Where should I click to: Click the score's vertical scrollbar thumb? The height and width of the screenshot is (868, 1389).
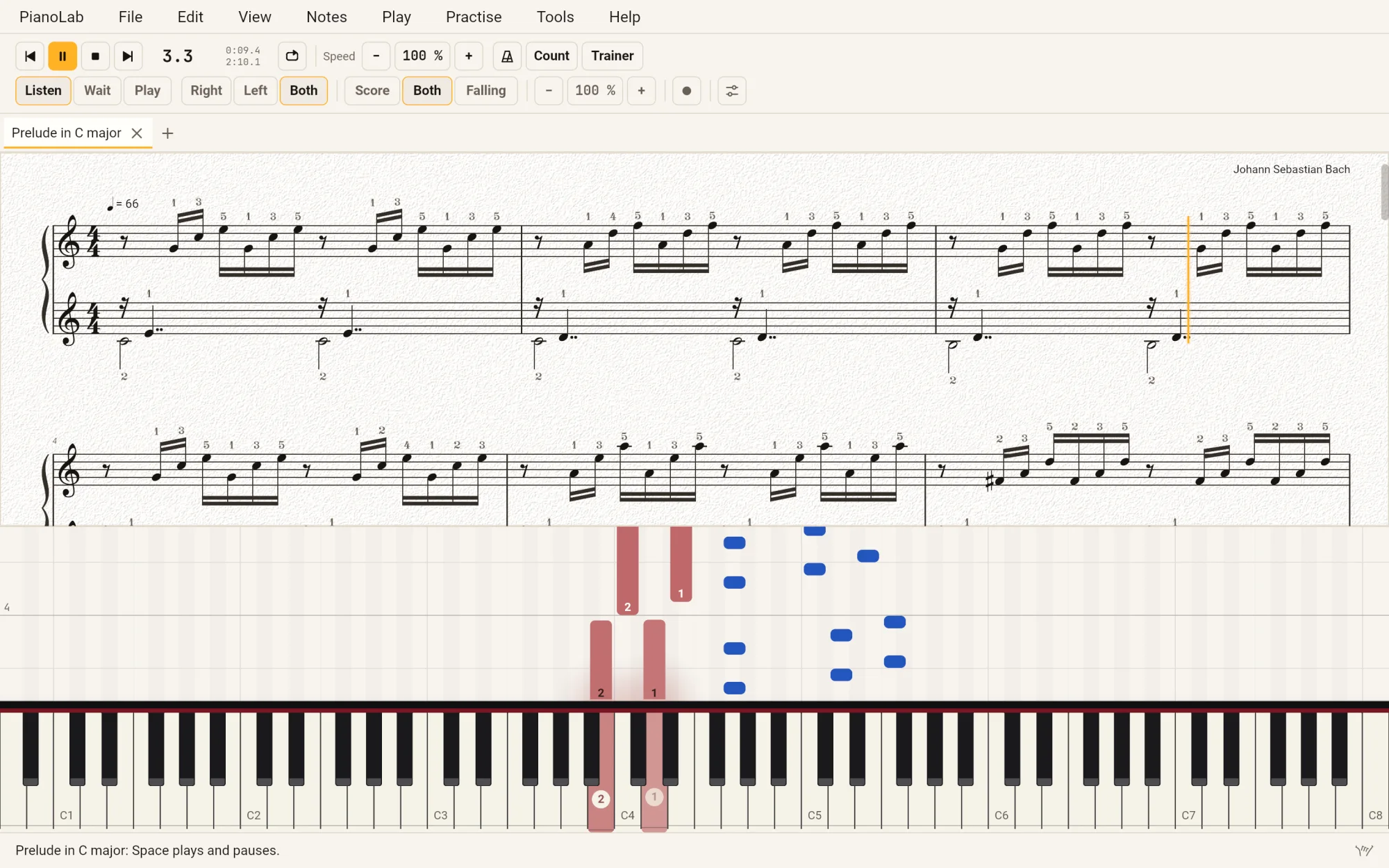(1384, 192)
